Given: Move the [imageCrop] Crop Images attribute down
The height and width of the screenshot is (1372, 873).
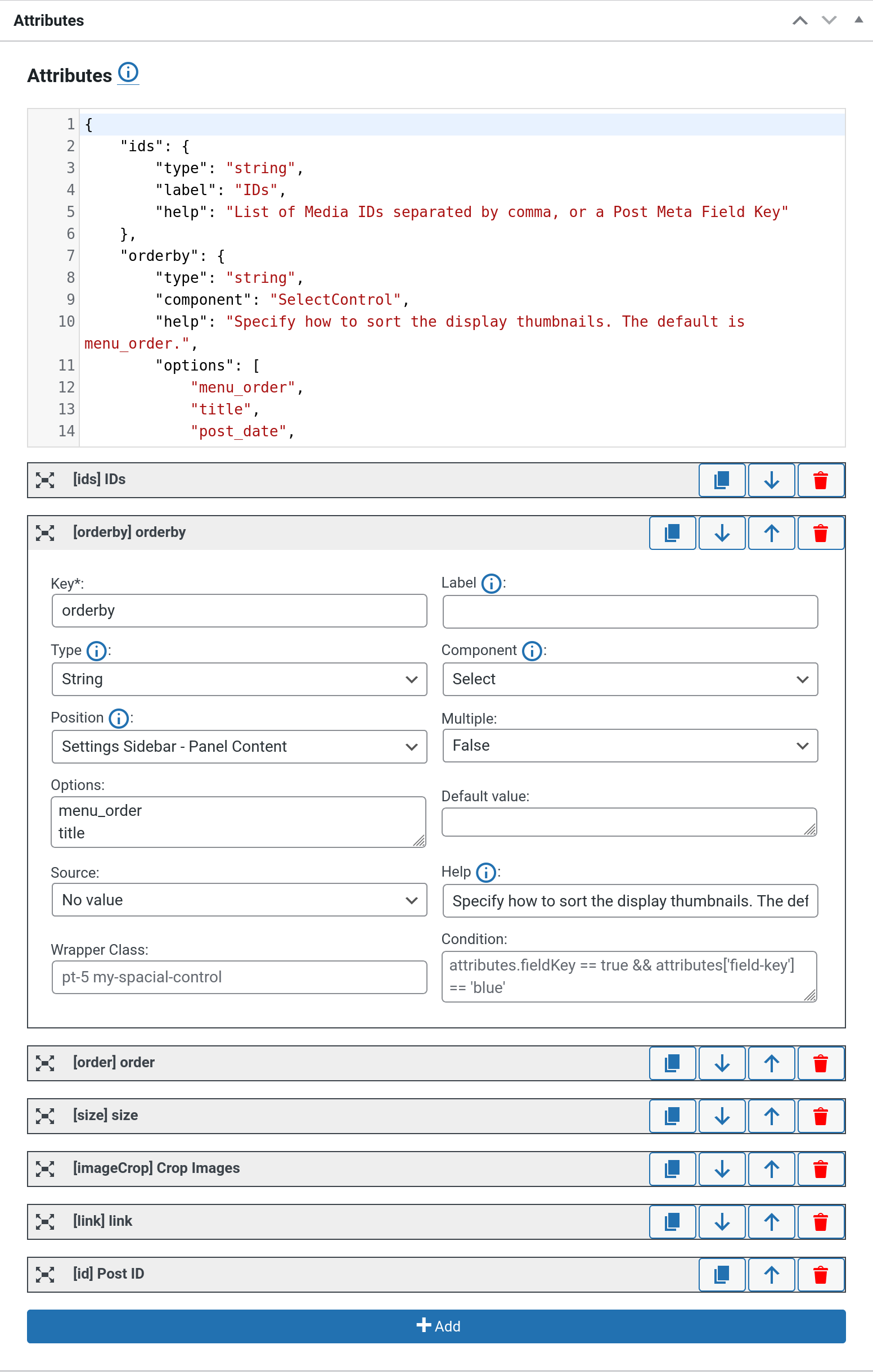Looking at the screenshot, I should click(722, 1169).
